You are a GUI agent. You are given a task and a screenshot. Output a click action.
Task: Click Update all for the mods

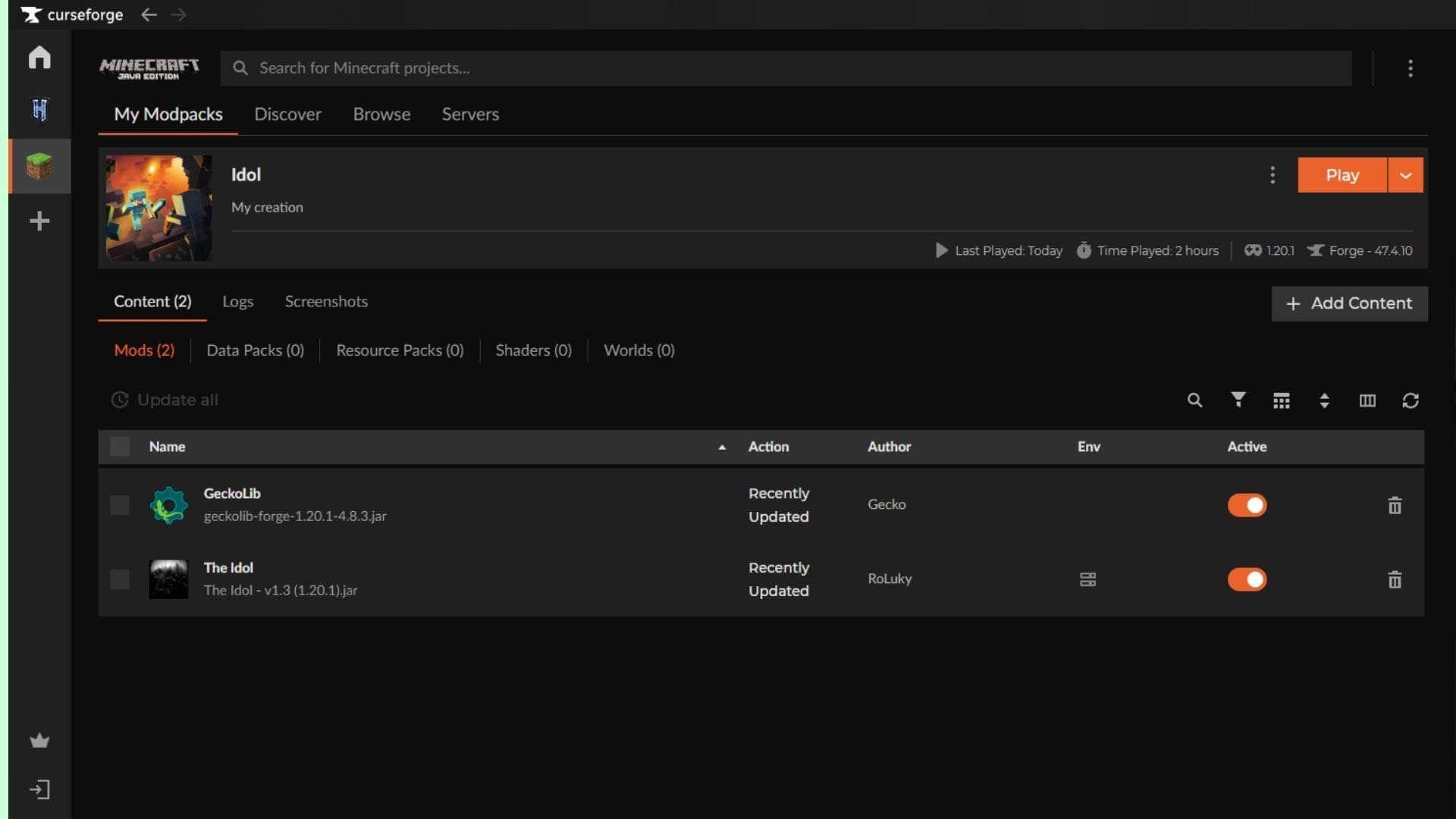tap(165, 400)
